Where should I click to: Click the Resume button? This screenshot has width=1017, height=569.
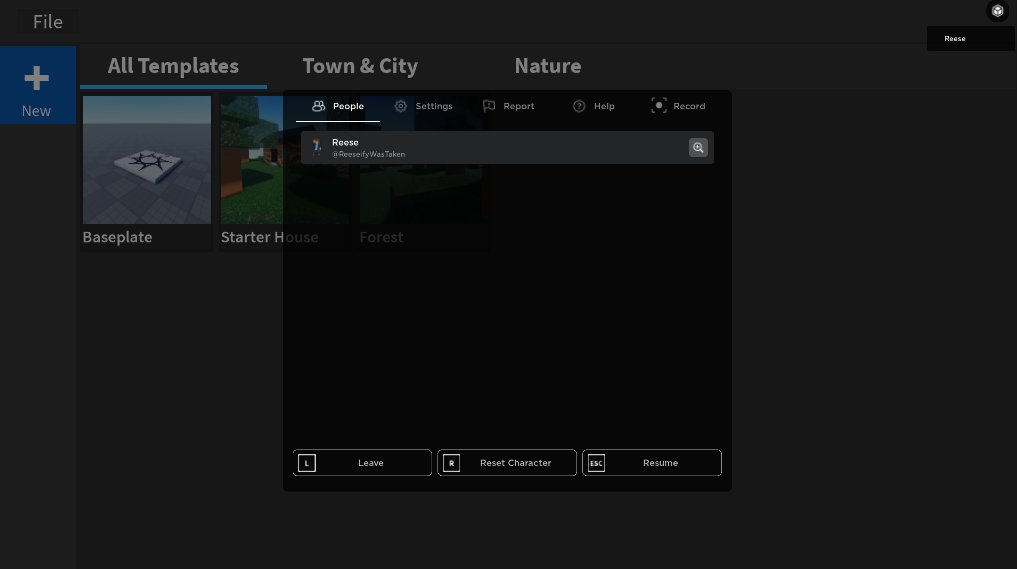pyautogui.click(x=652, y=463)
